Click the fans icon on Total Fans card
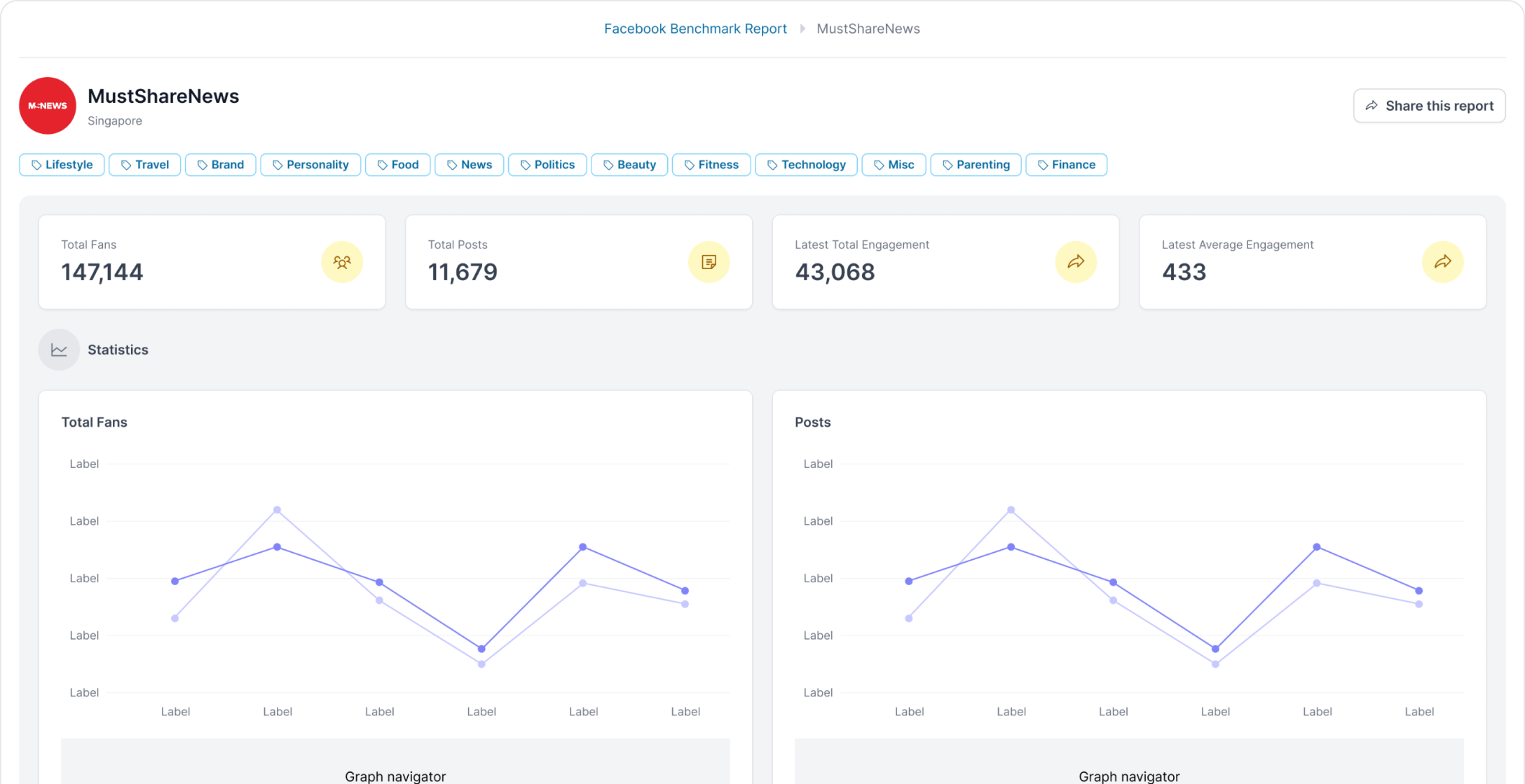Viewport: 1525px width, 784px height. pos(341,262)
